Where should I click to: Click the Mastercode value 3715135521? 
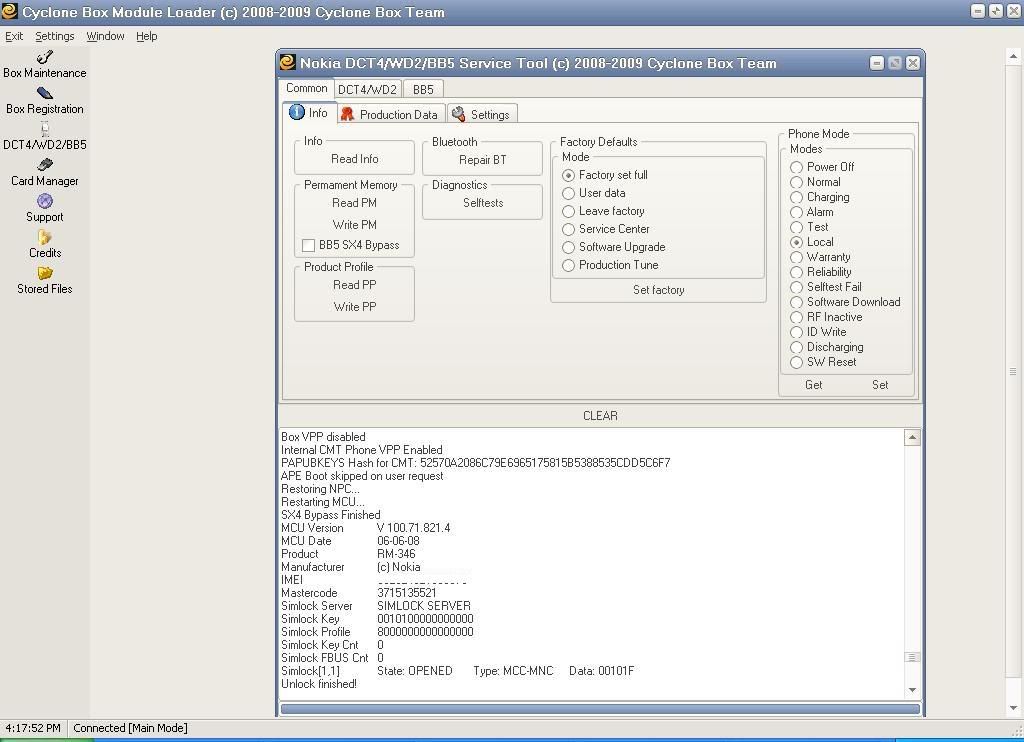pyautogui.click(x=407, y=593)
